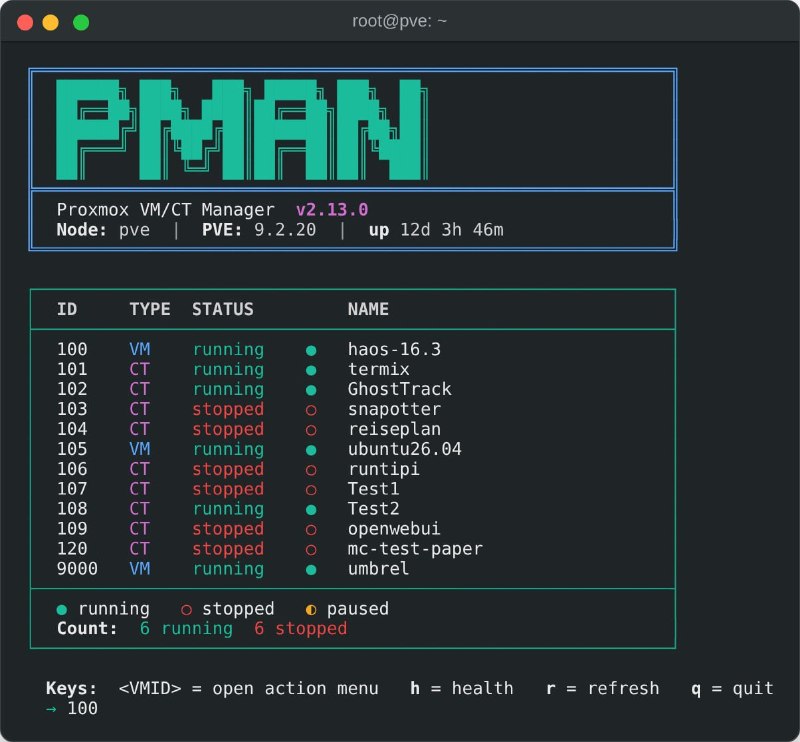Viewport: 800px width, 742px height.
Task: Click the TYPE column header
Action: pos(149,309)
